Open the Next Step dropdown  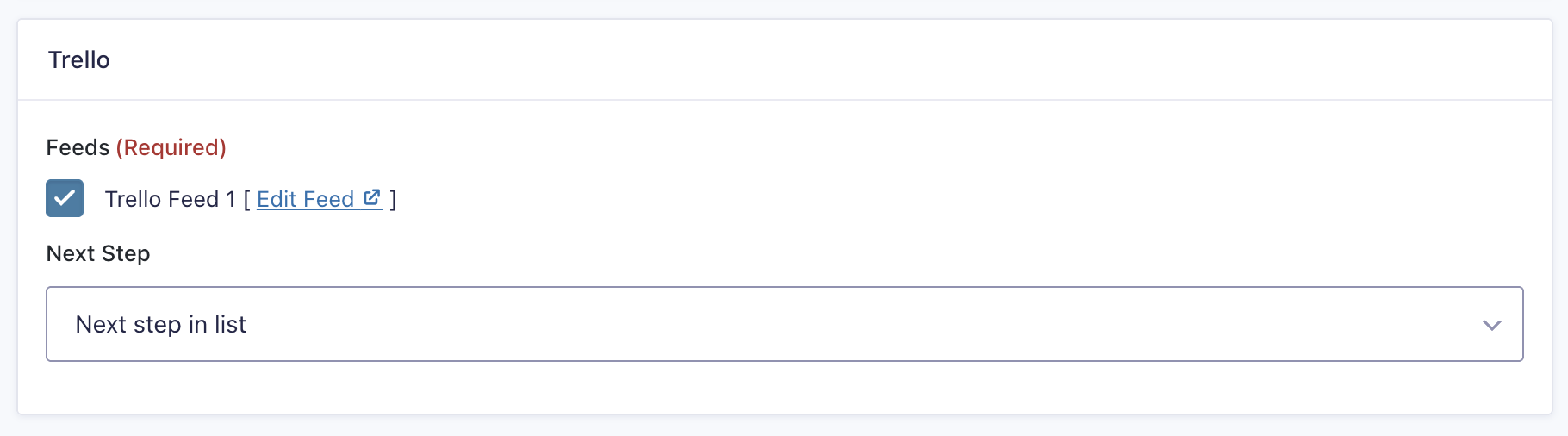pyautogui.click(x=784, y=324)
